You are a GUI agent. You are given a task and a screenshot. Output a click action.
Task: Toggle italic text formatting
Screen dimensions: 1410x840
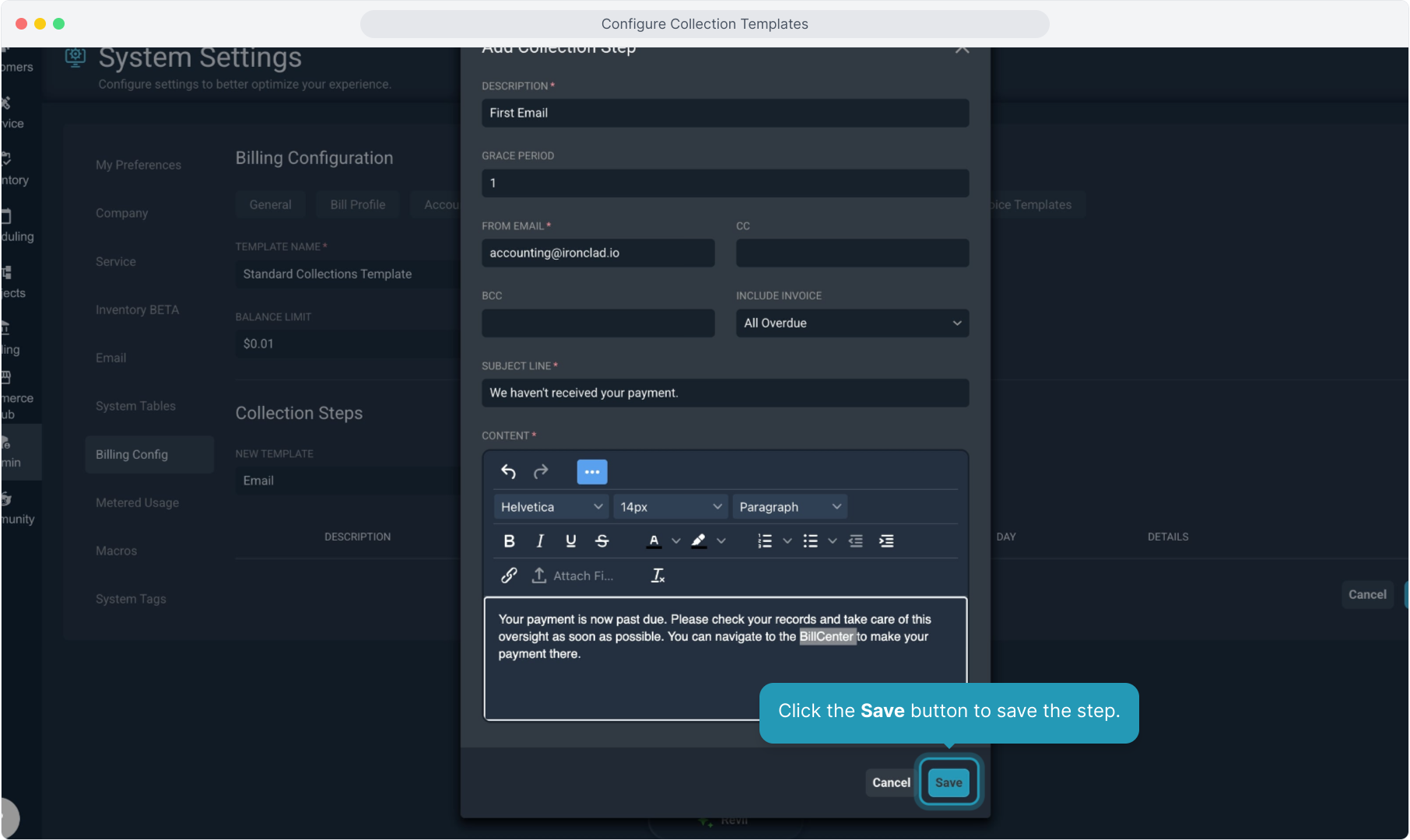540,541
